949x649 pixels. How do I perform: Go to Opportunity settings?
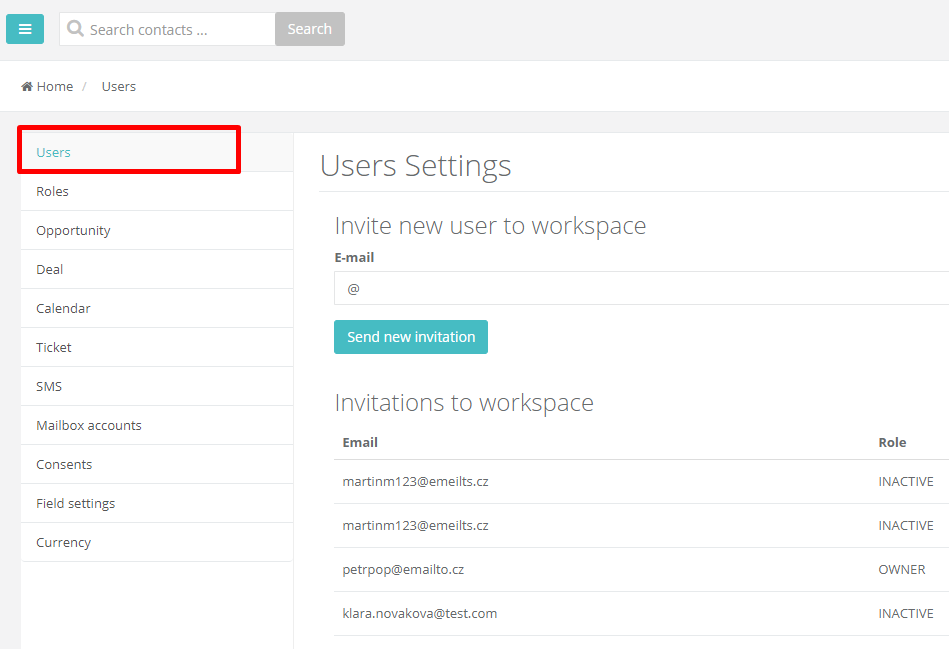tap(157, 231)
